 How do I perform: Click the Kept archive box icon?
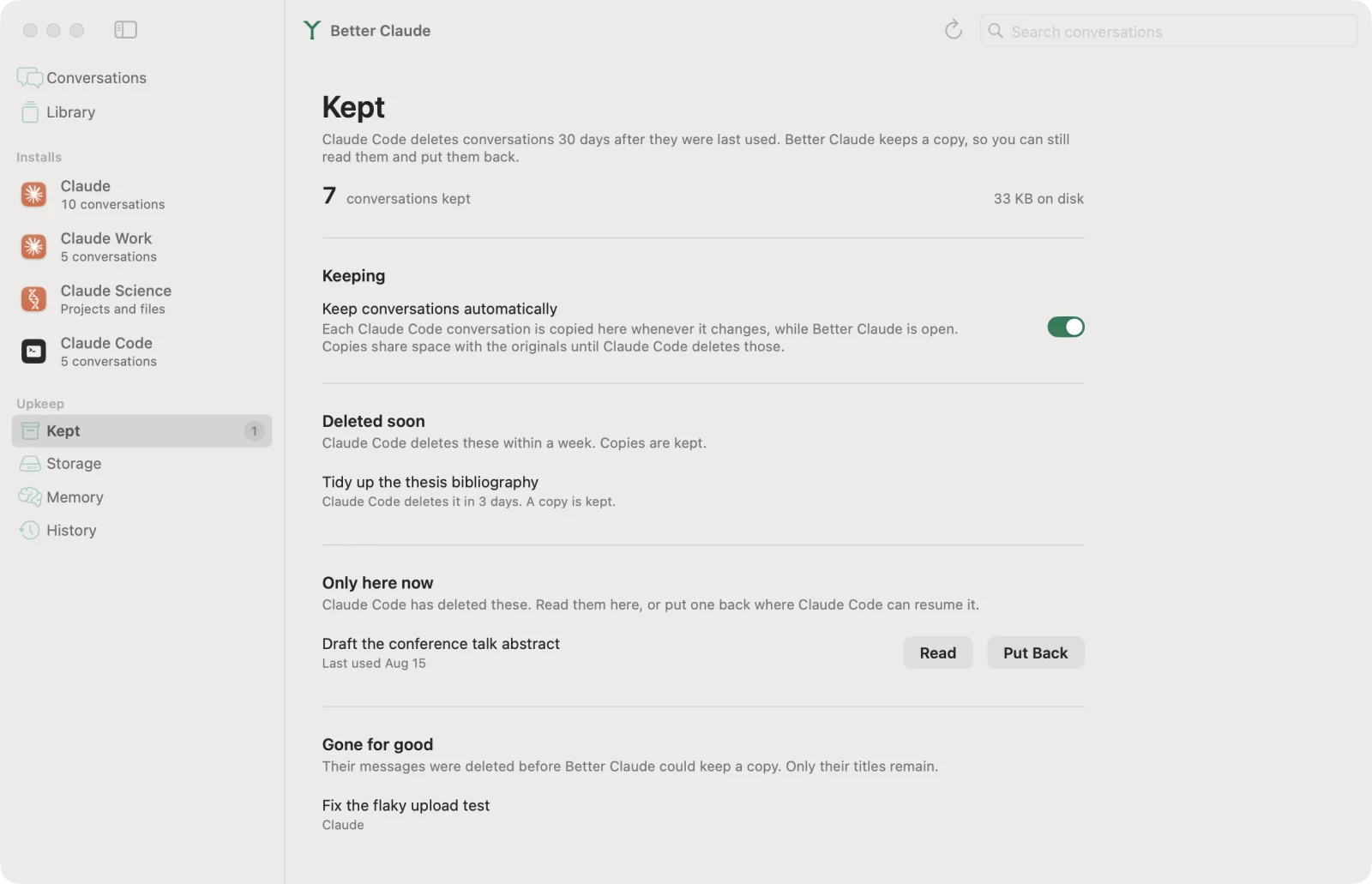(30, 431)
